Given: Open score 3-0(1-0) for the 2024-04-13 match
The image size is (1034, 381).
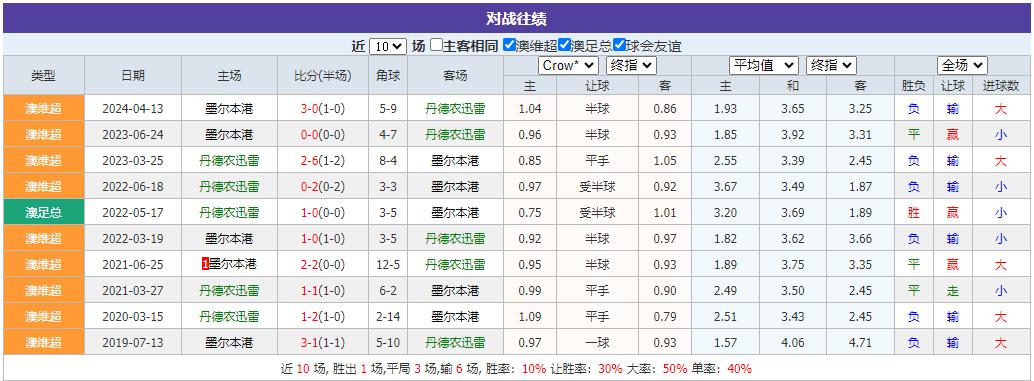Looking at the screenshot, I should pyautogui.click(x=322, y=109).
